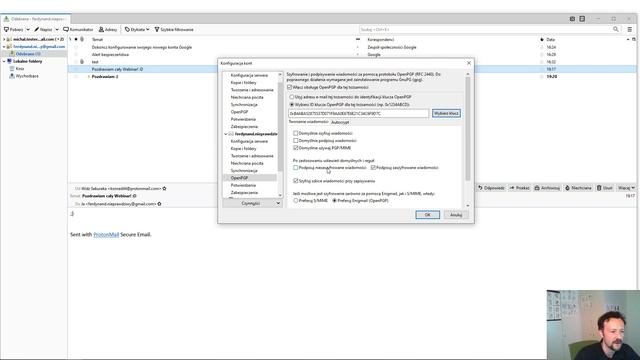640x360 pixels.
Task: Open the ProtonMail link in the message body
Action: (x=106, y=235)
